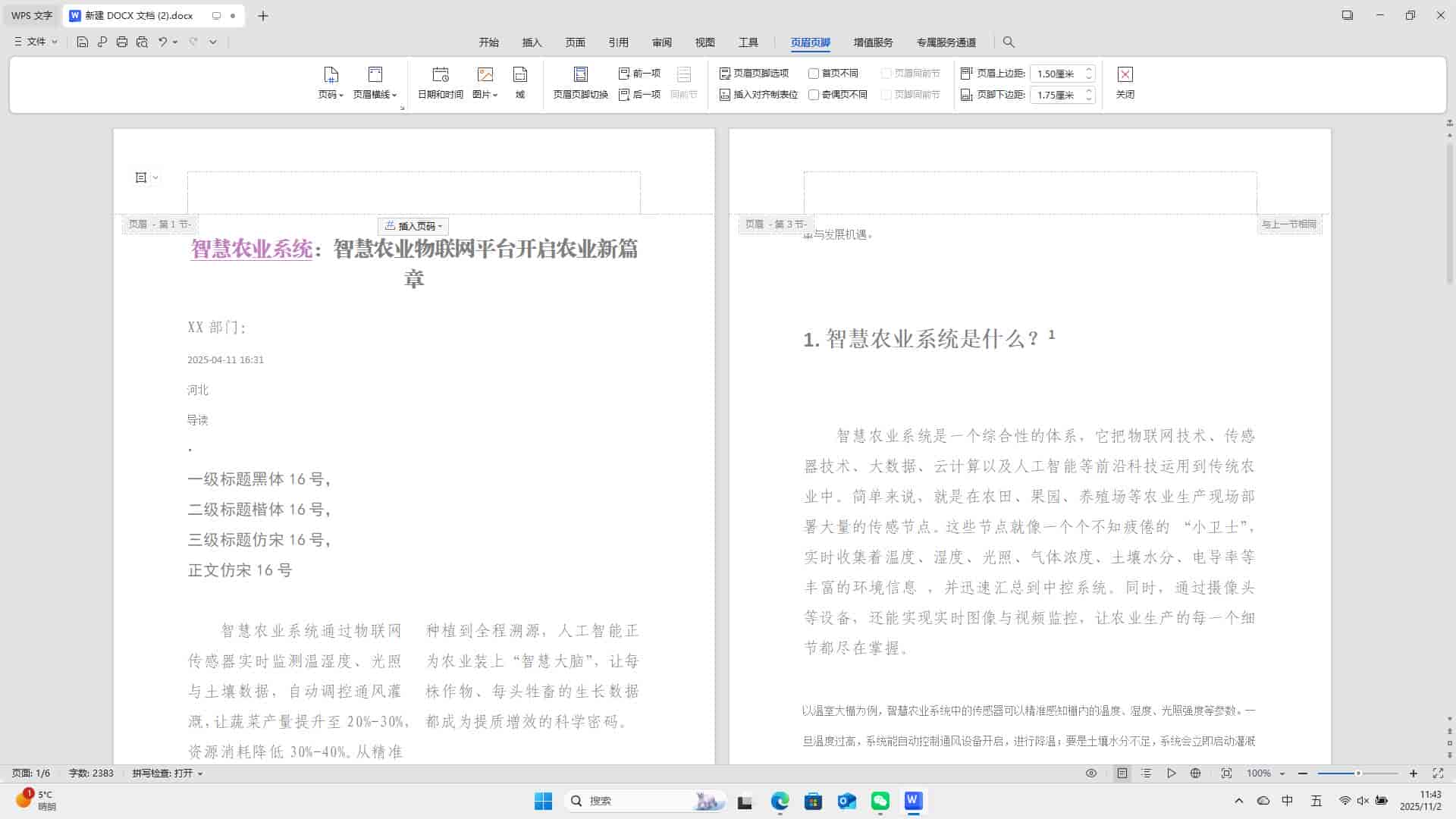Click the reading mode play icon
1456x819 pixels.
[1172, 773]
